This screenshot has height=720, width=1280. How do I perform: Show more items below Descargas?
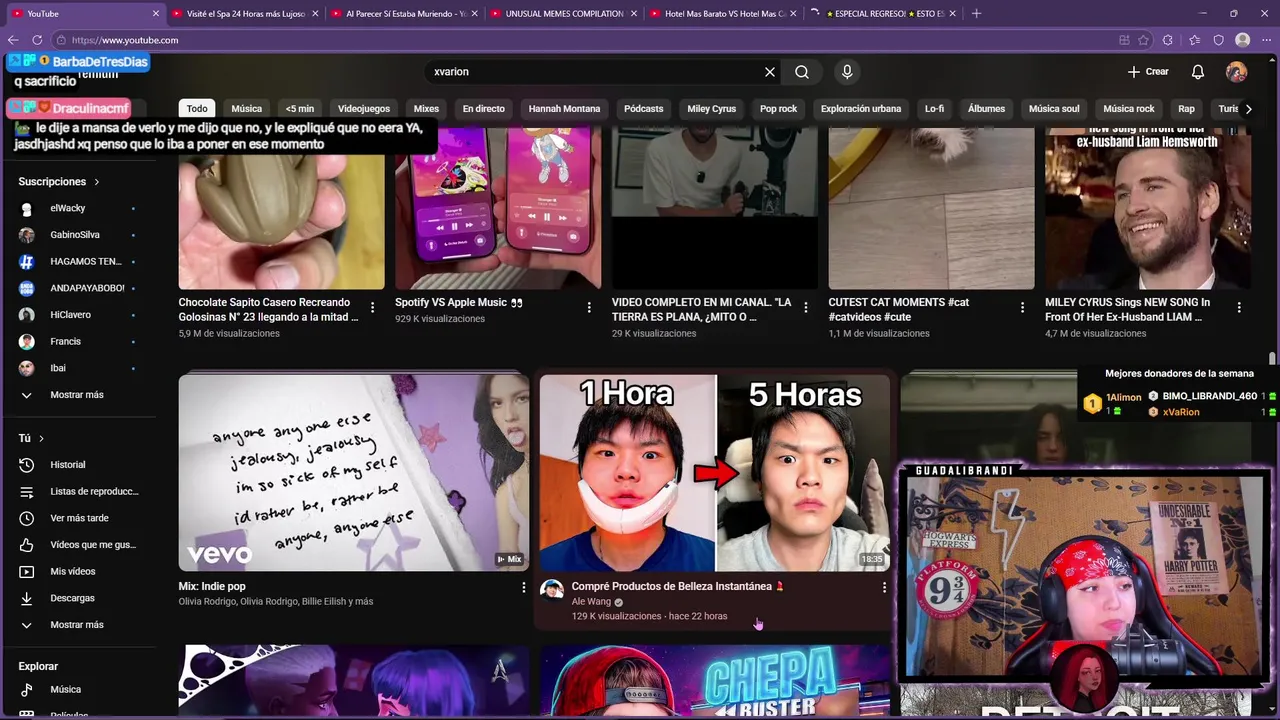point(78,625)
